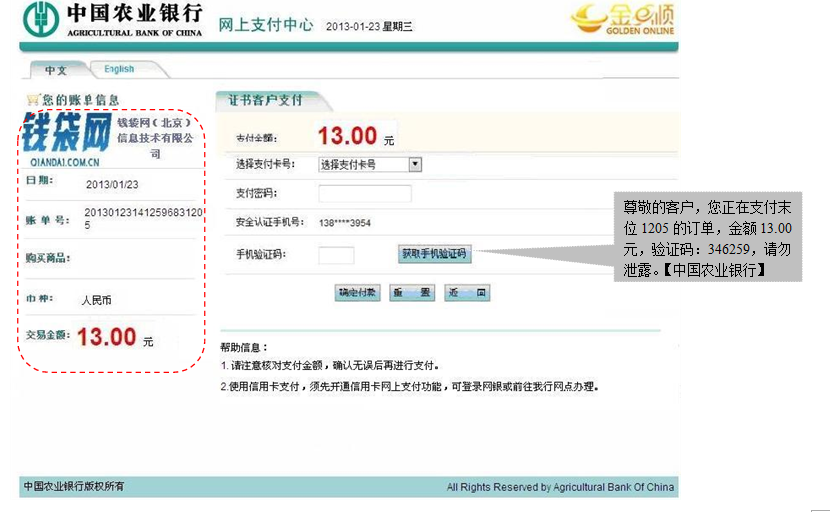This screenshot has width=830, height=512.
Task: Click the shopping cart icon beside 您的账单信息
Action: (33, 100)
